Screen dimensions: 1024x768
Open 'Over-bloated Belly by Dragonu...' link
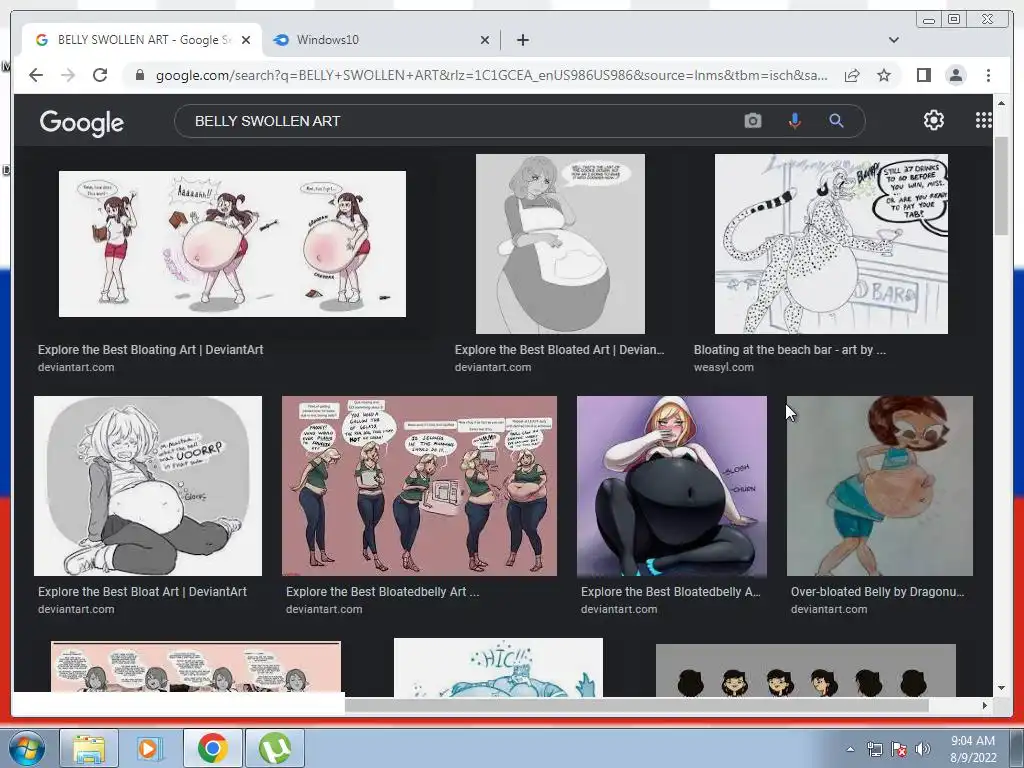tap(877, 592)
